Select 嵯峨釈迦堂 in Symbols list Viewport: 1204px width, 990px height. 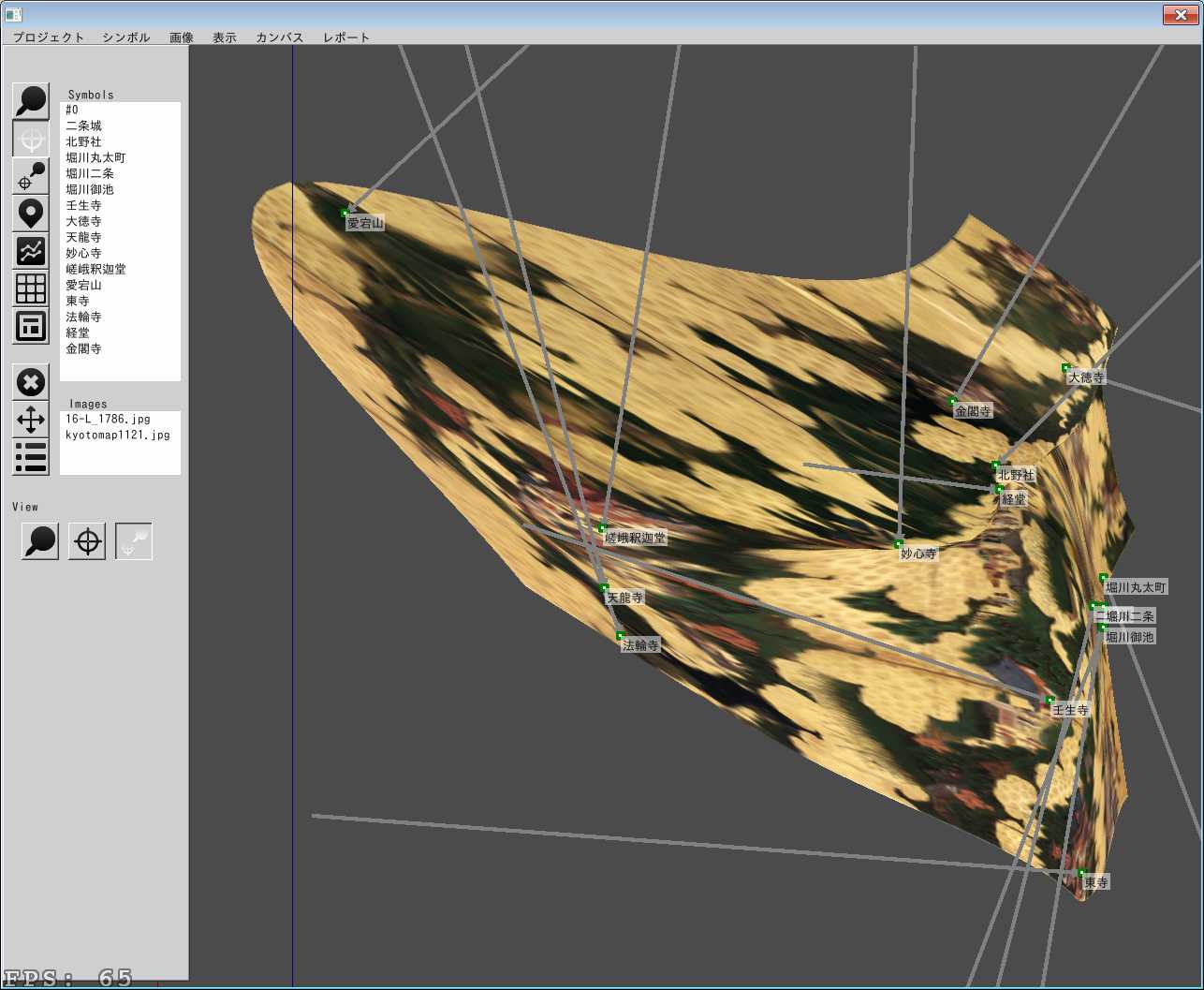(120, 269)
